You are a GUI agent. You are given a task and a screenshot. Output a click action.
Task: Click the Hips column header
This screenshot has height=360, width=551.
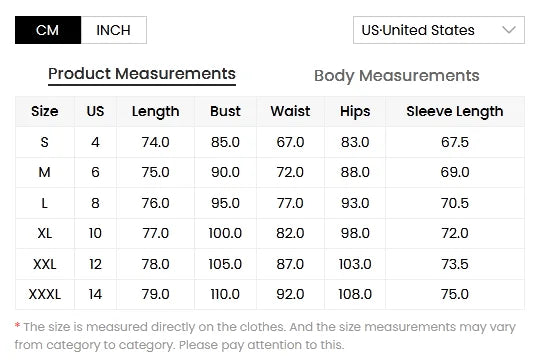click(x=355, y=111)
